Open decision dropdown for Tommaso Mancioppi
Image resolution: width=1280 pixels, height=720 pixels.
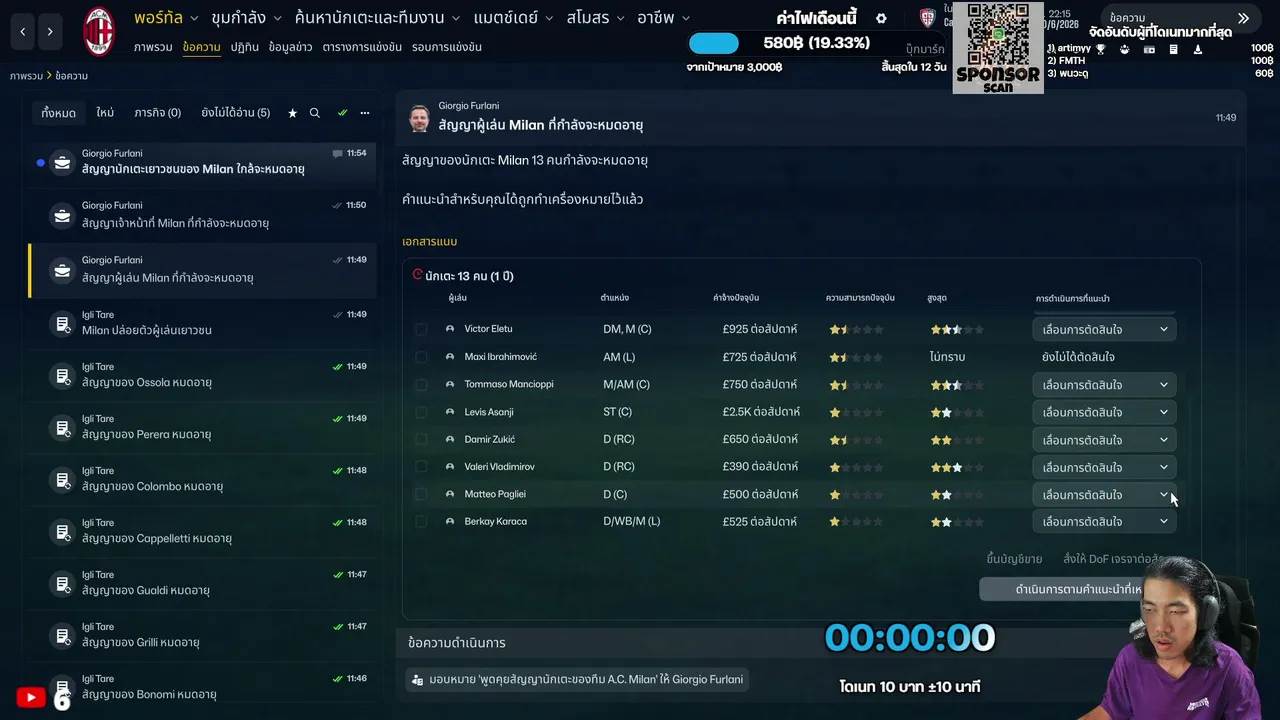pos(1104,384)
